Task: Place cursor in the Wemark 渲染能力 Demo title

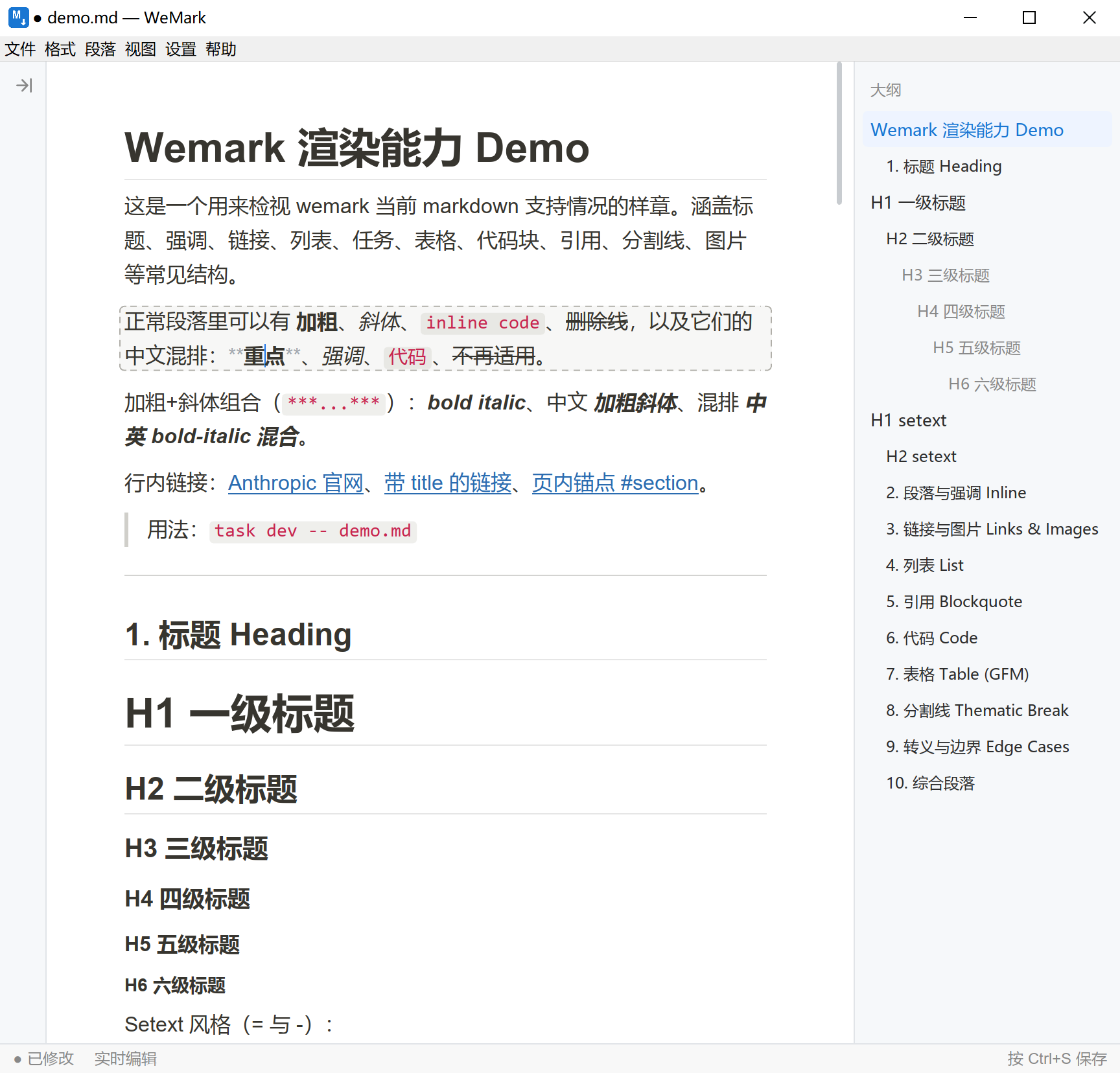Action: point(356,148)
